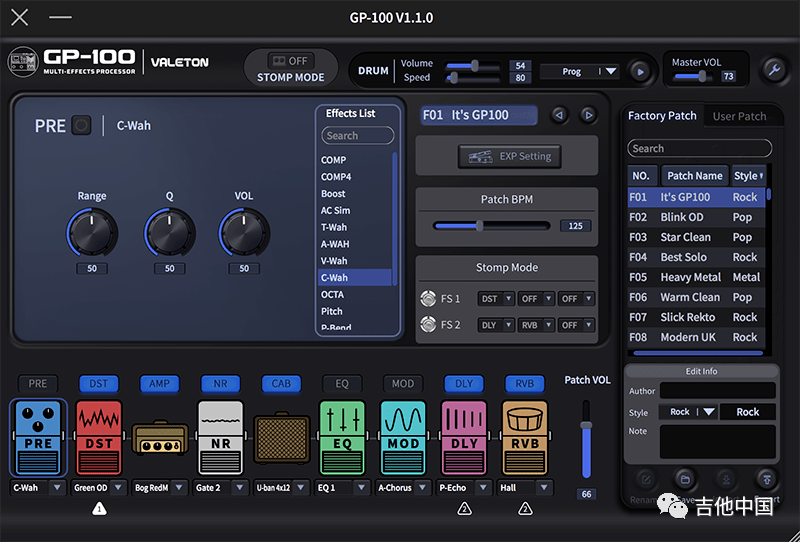Open the A-Chorus dropdown
The image size is (800, 542).
(x=403, y=488)
